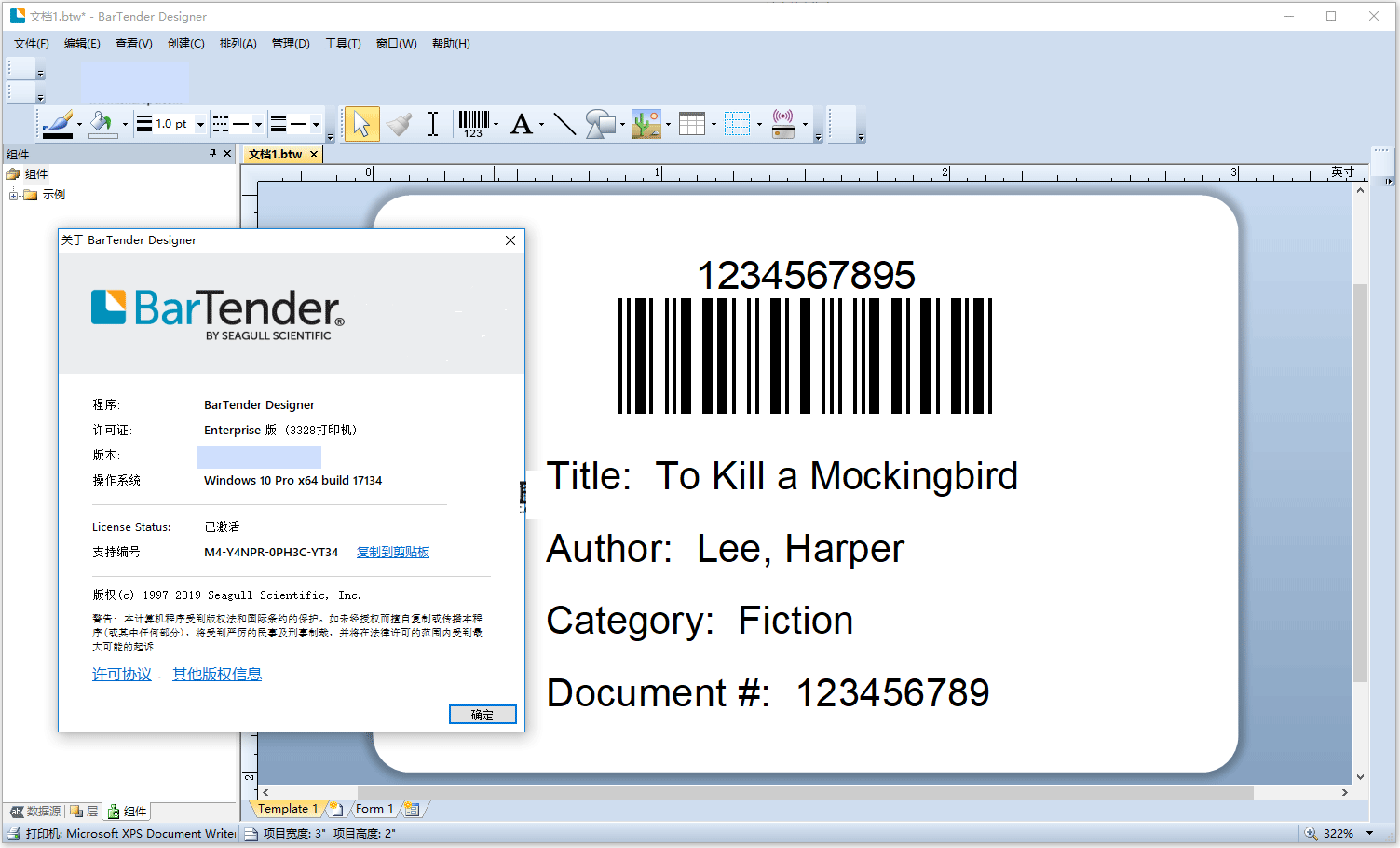Click the vertical scrollbar of the design canvas
This screenshot has width=1400, height=848.
[x=1360, y=483]
